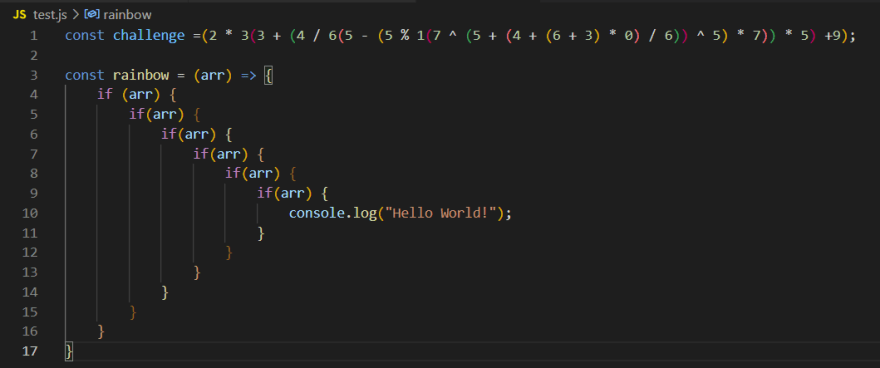Place cursor on rainbow in line 3
The width and height of the screenshot is (880, 368).
coord(141,75)
